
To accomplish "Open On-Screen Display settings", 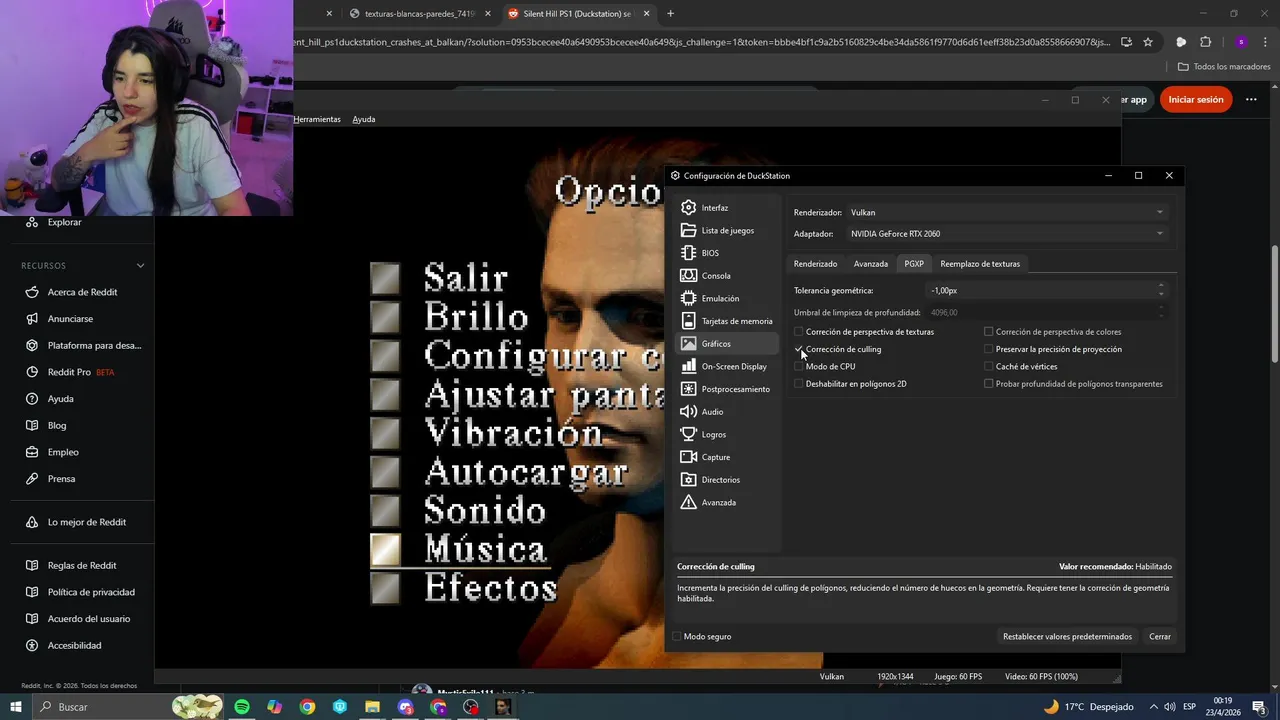I will (727, 367).
